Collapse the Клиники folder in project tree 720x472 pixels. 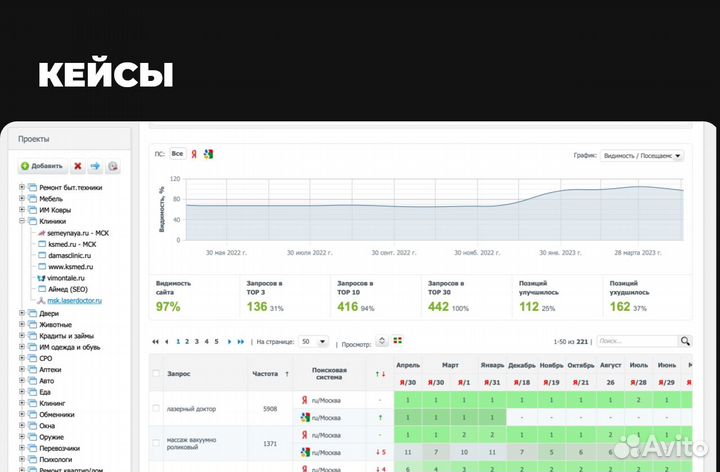[22, 221]
